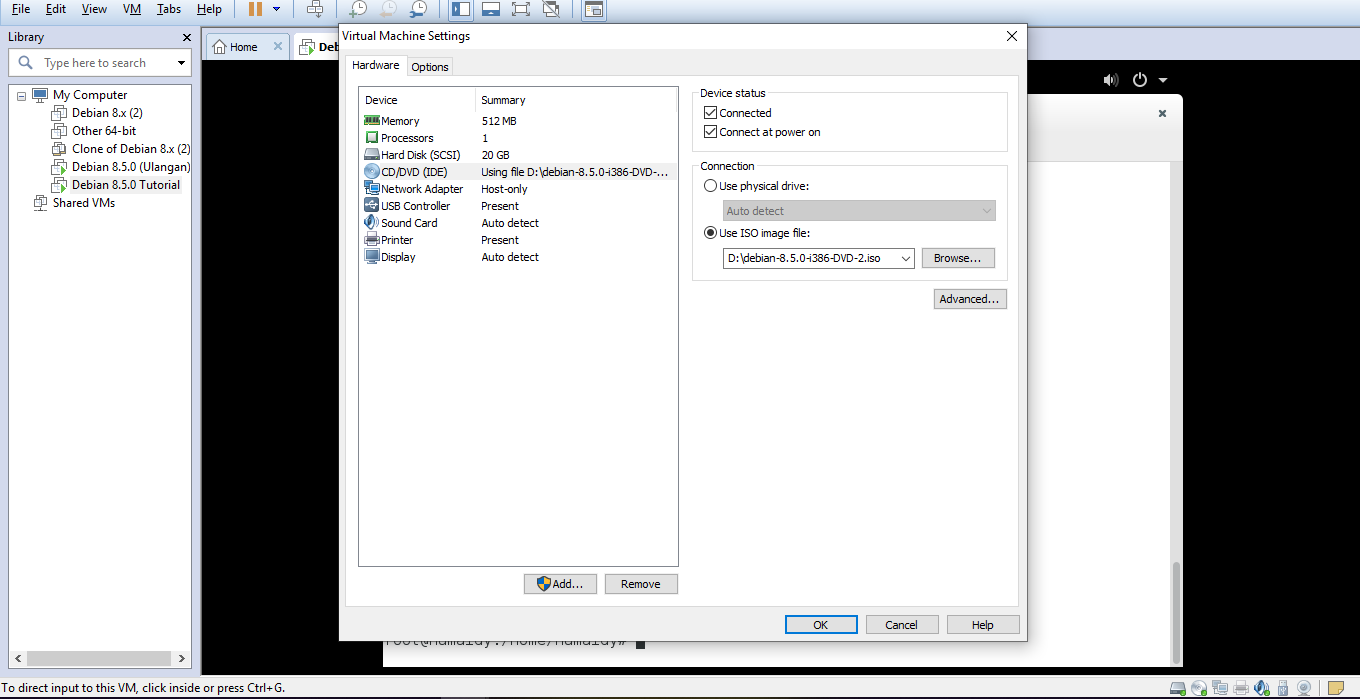Select Memory device row

518,121
